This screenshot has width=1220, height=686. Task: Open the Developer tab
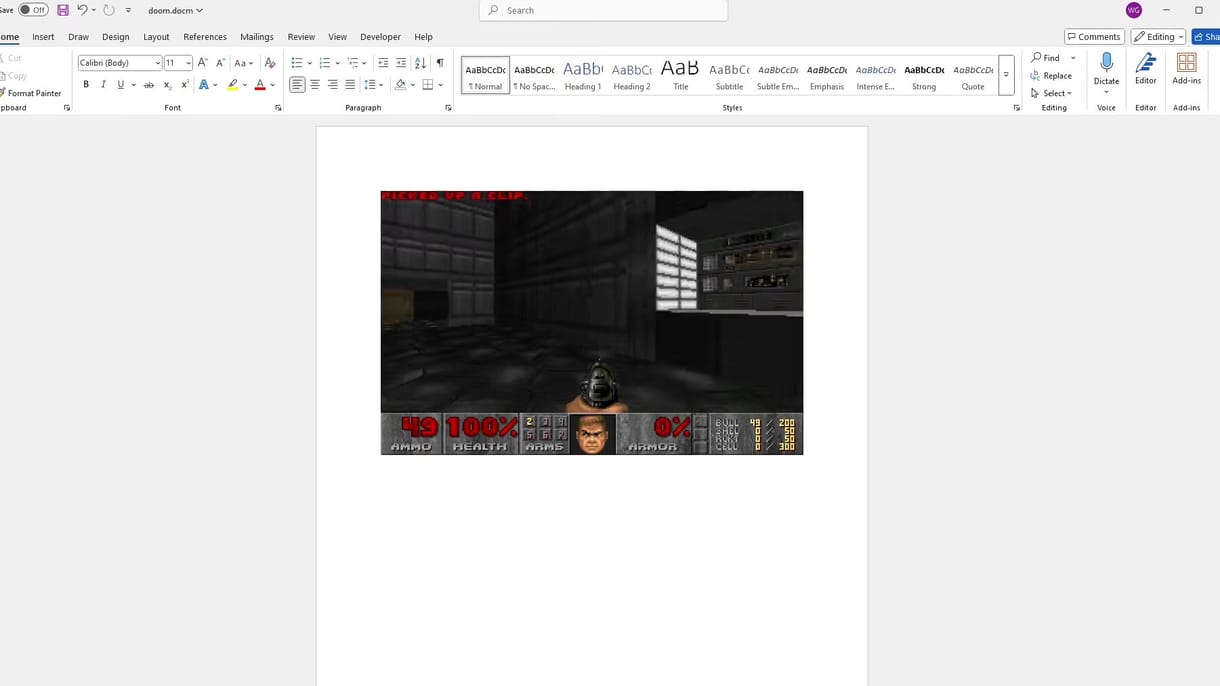380,37
